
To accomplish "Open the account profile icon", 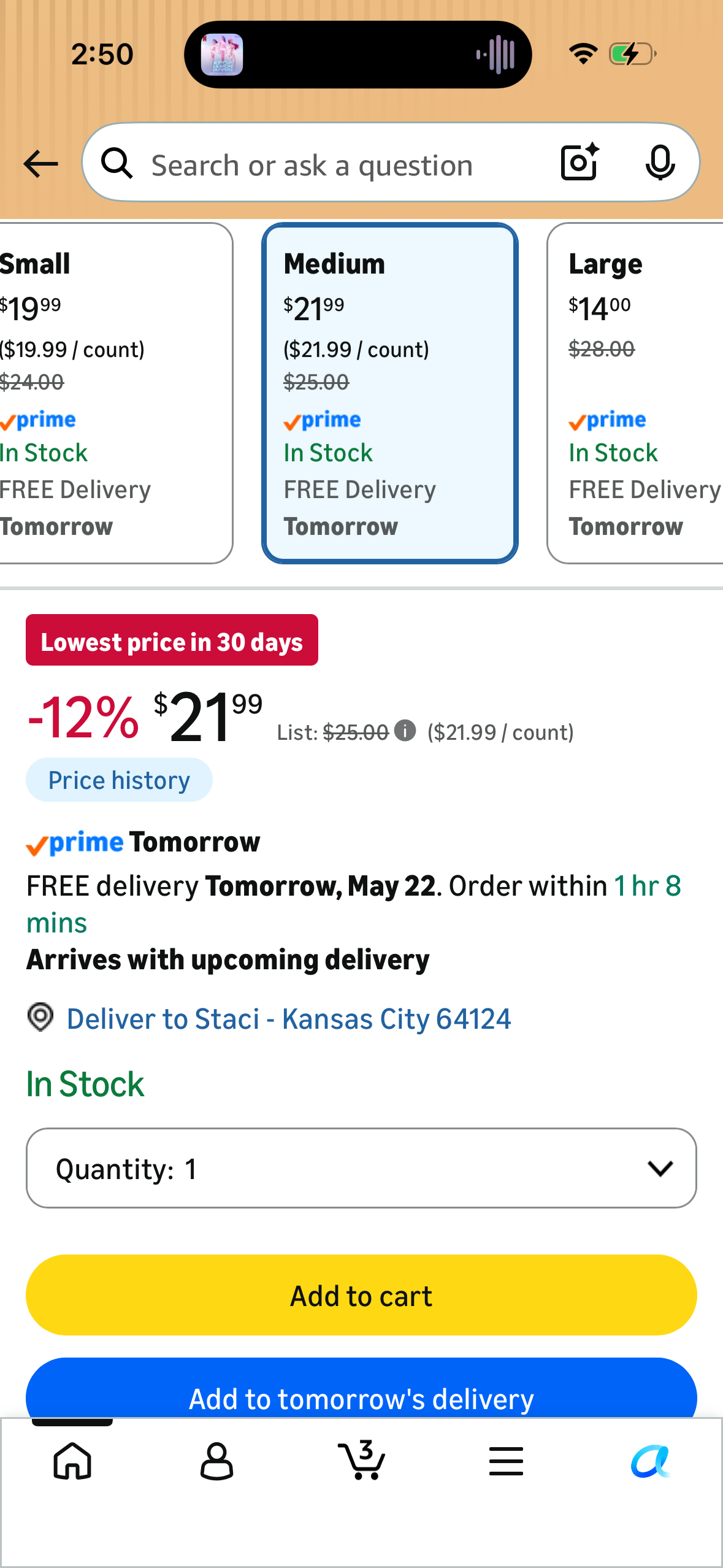I will 216,1461.
